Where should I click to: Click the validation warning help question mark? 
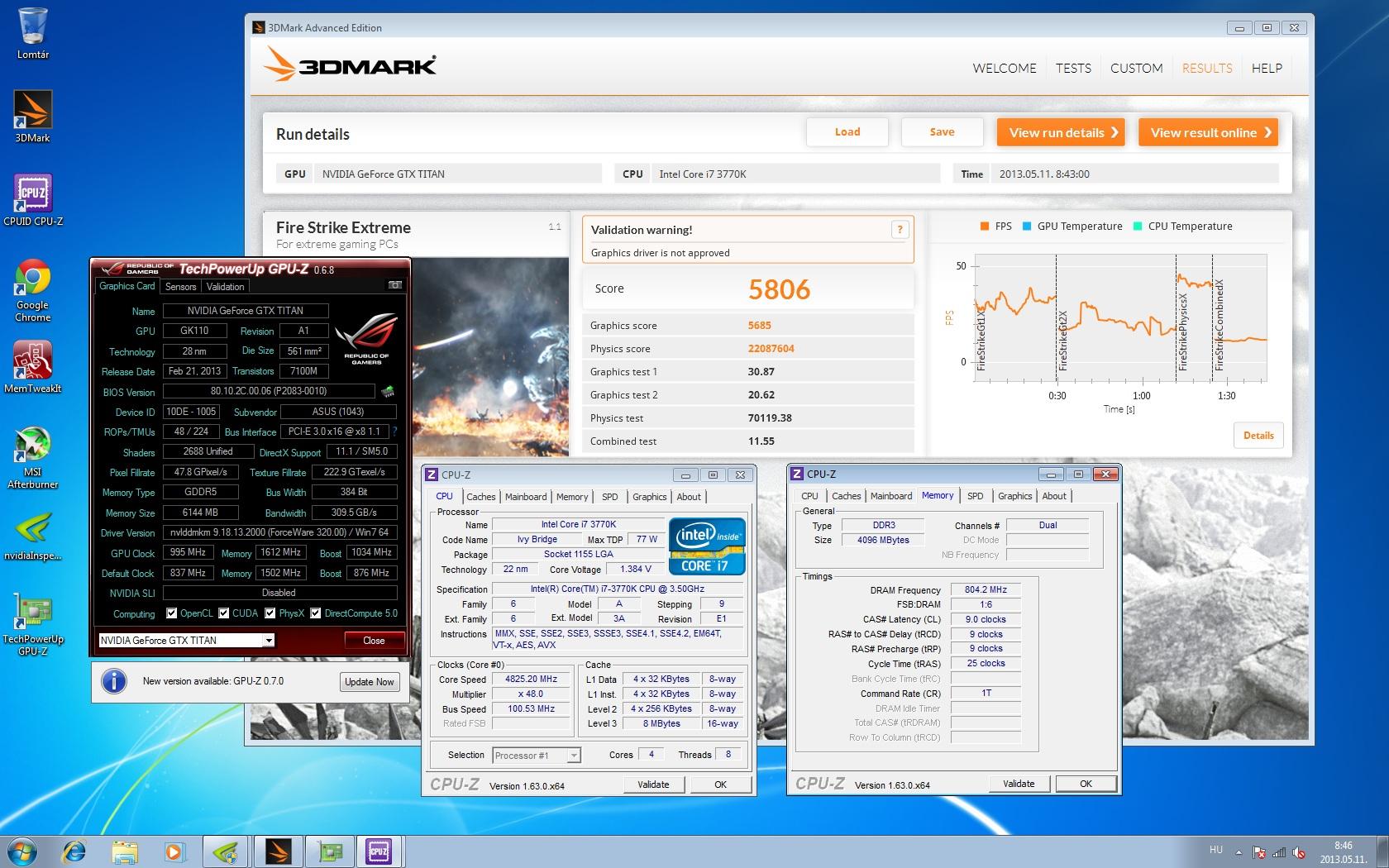900,230
